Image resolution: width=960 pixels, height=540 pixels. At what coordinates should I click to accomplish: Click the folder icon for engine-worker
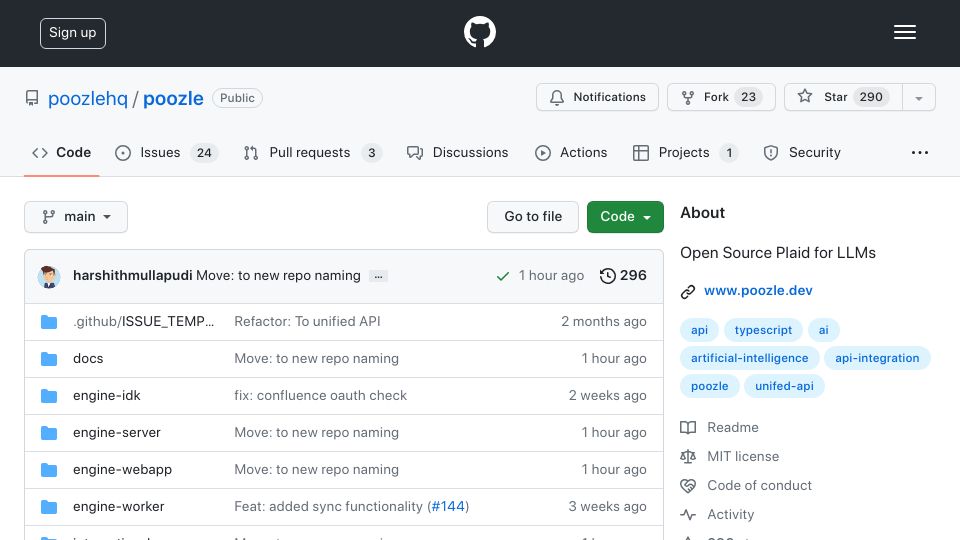(49, 507)
